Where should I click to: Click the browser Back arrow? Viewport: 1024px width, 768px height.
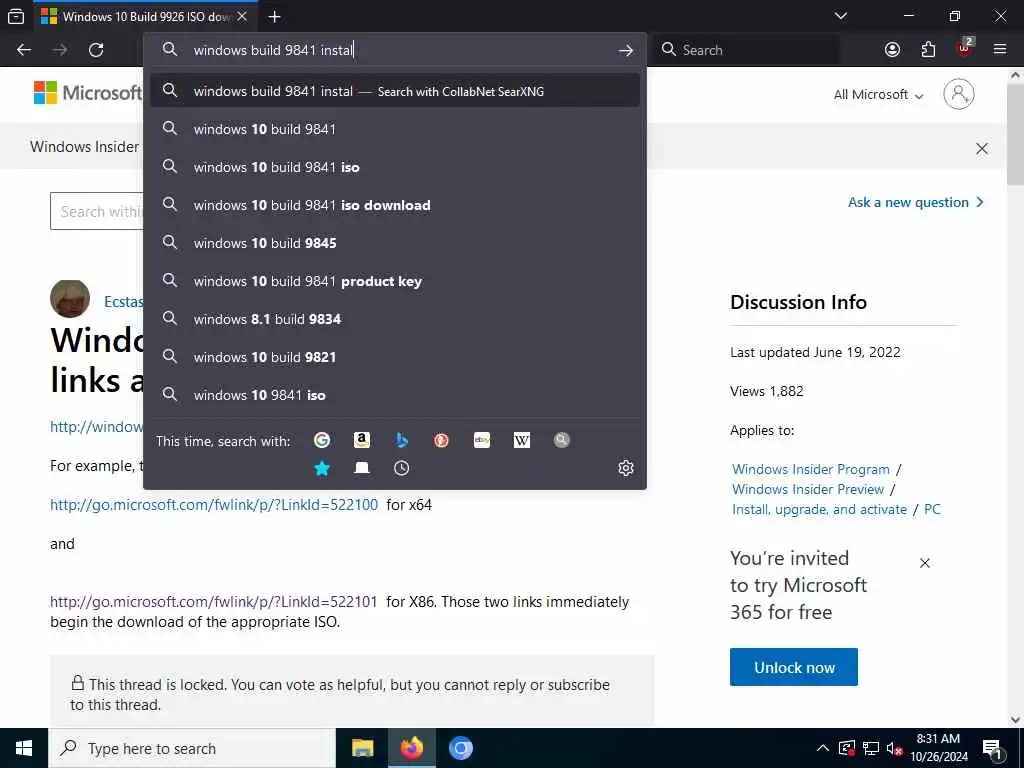24,50
